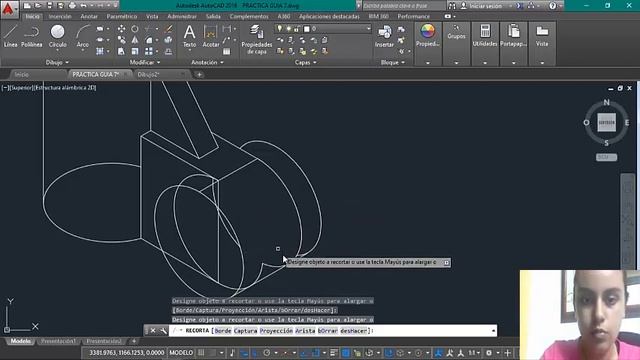The image size is (640, 360).
Task: Expand the Capas panel
Action: [305, 62]
